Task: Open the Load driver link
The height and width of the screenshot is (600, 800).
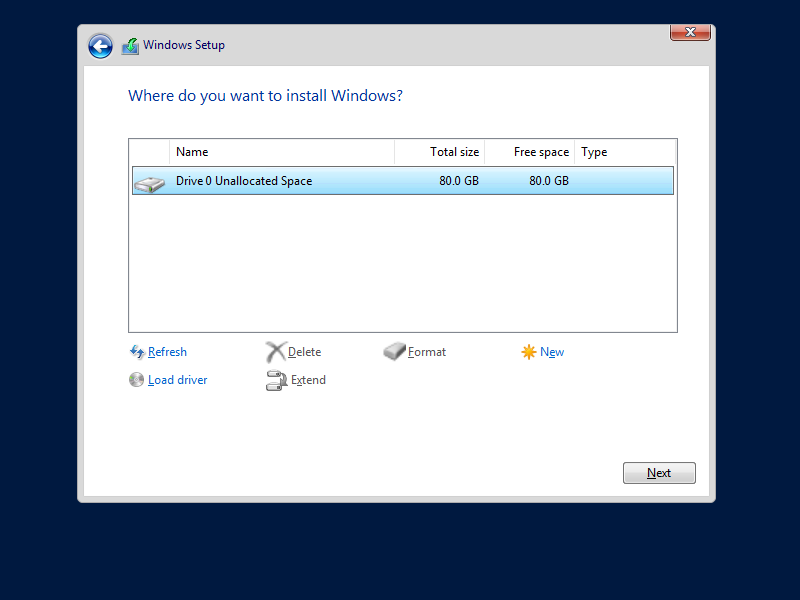Action: 178,380
